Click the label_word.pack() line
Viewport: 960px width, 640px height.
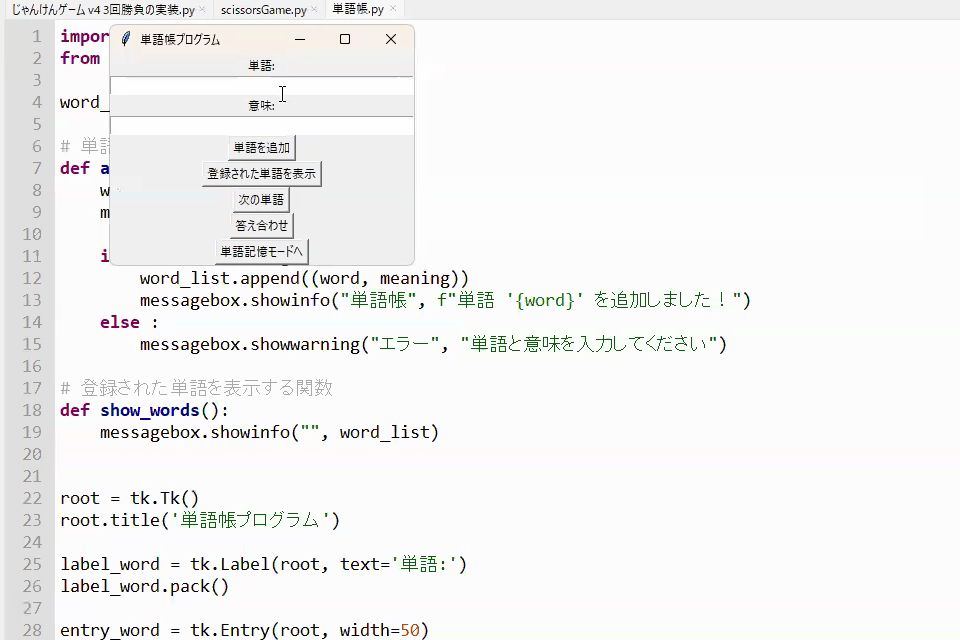tap(144, 587)
